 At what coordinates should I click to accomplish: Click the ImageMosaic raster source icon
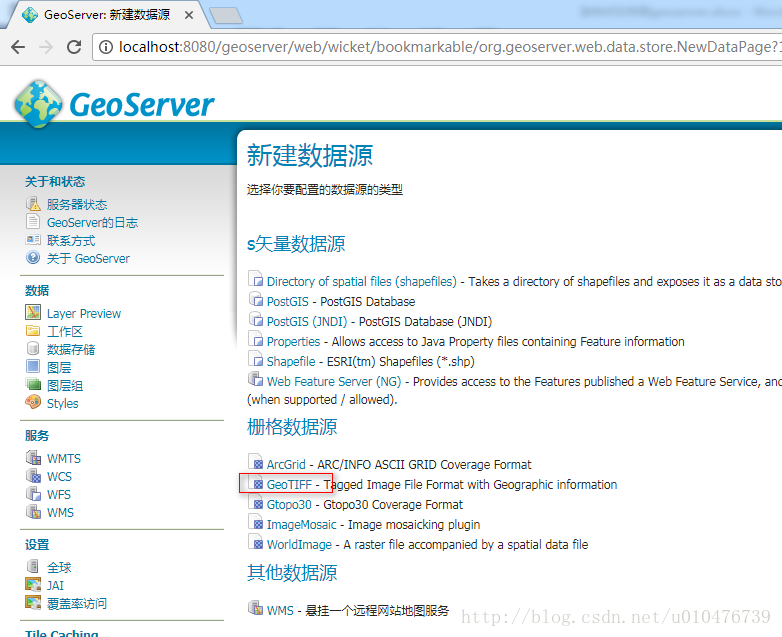pyautogui.click(x=255, y=522)
